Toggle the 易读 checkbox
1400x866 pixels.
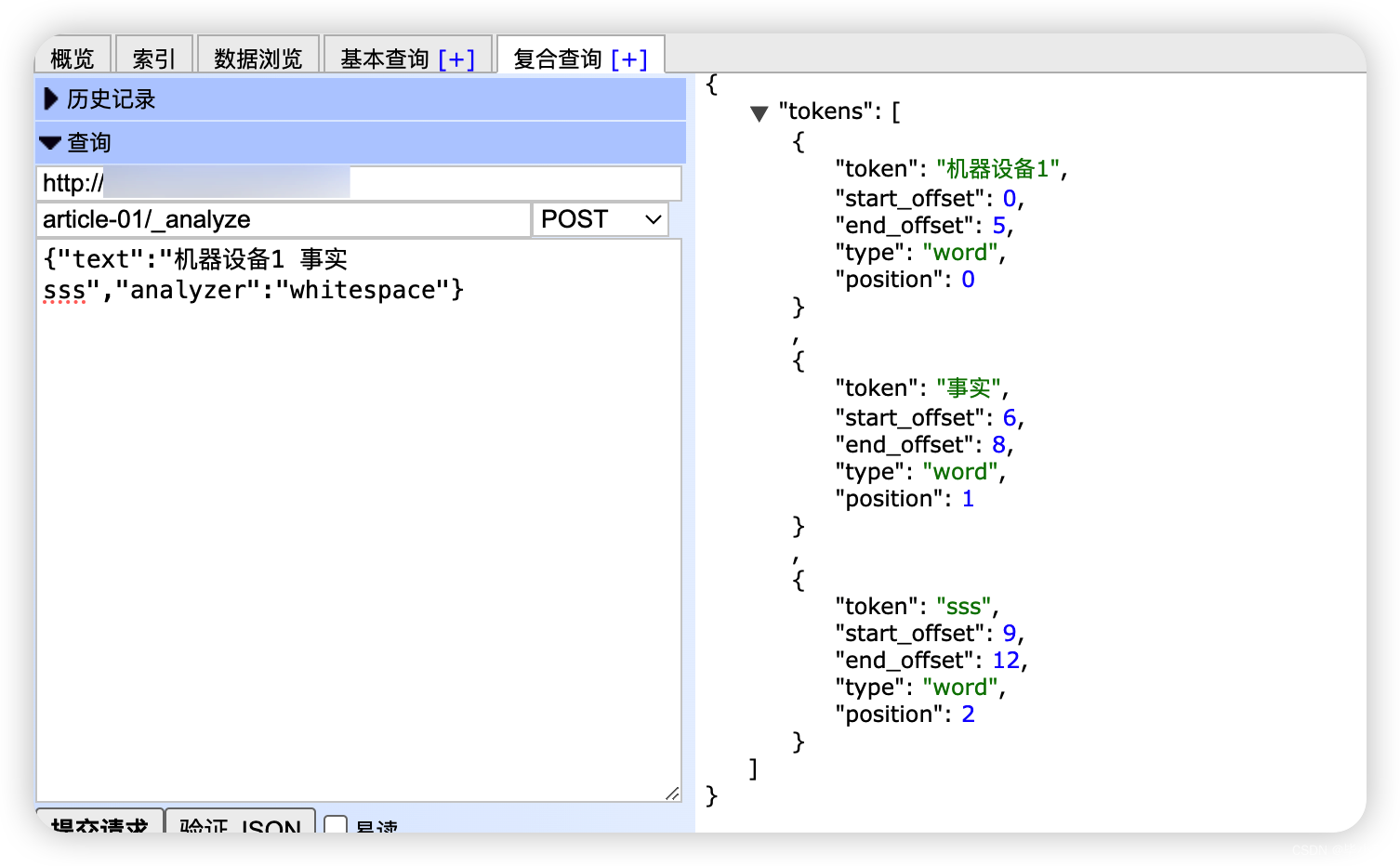[x=337, y=826]
